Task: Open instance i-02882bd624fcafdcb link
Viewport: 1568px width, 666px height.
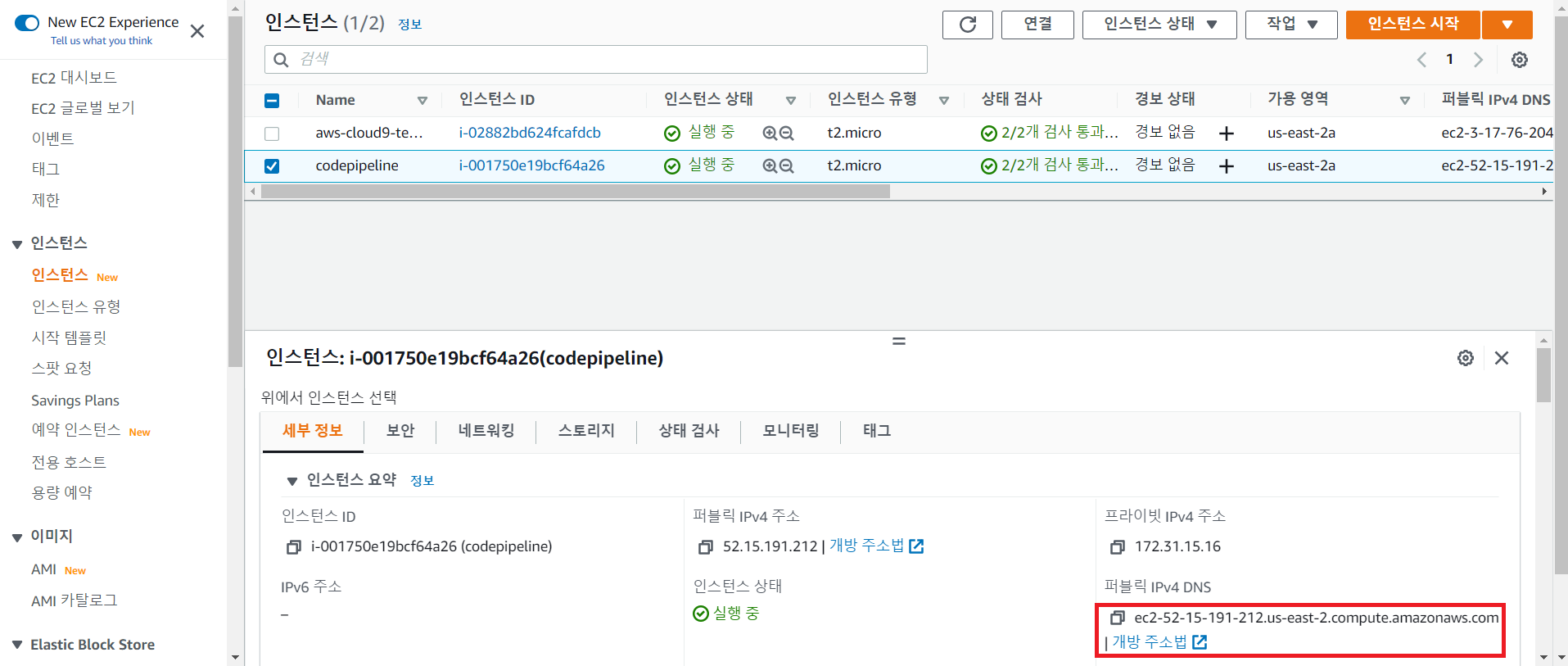Action: coord(530,133)
